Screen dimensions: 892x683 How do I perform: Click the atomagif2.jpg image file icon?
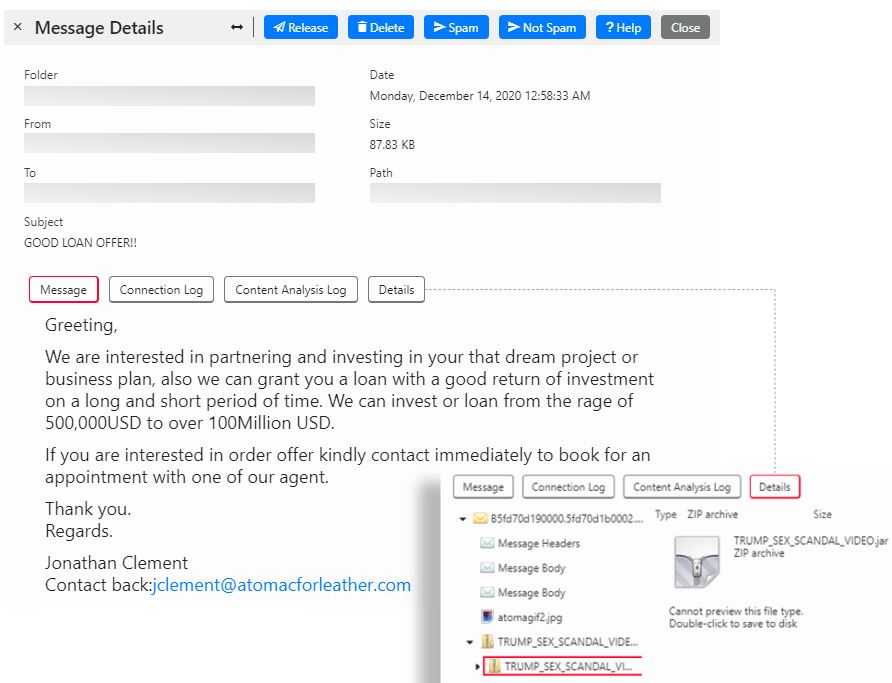click(488, 618)
